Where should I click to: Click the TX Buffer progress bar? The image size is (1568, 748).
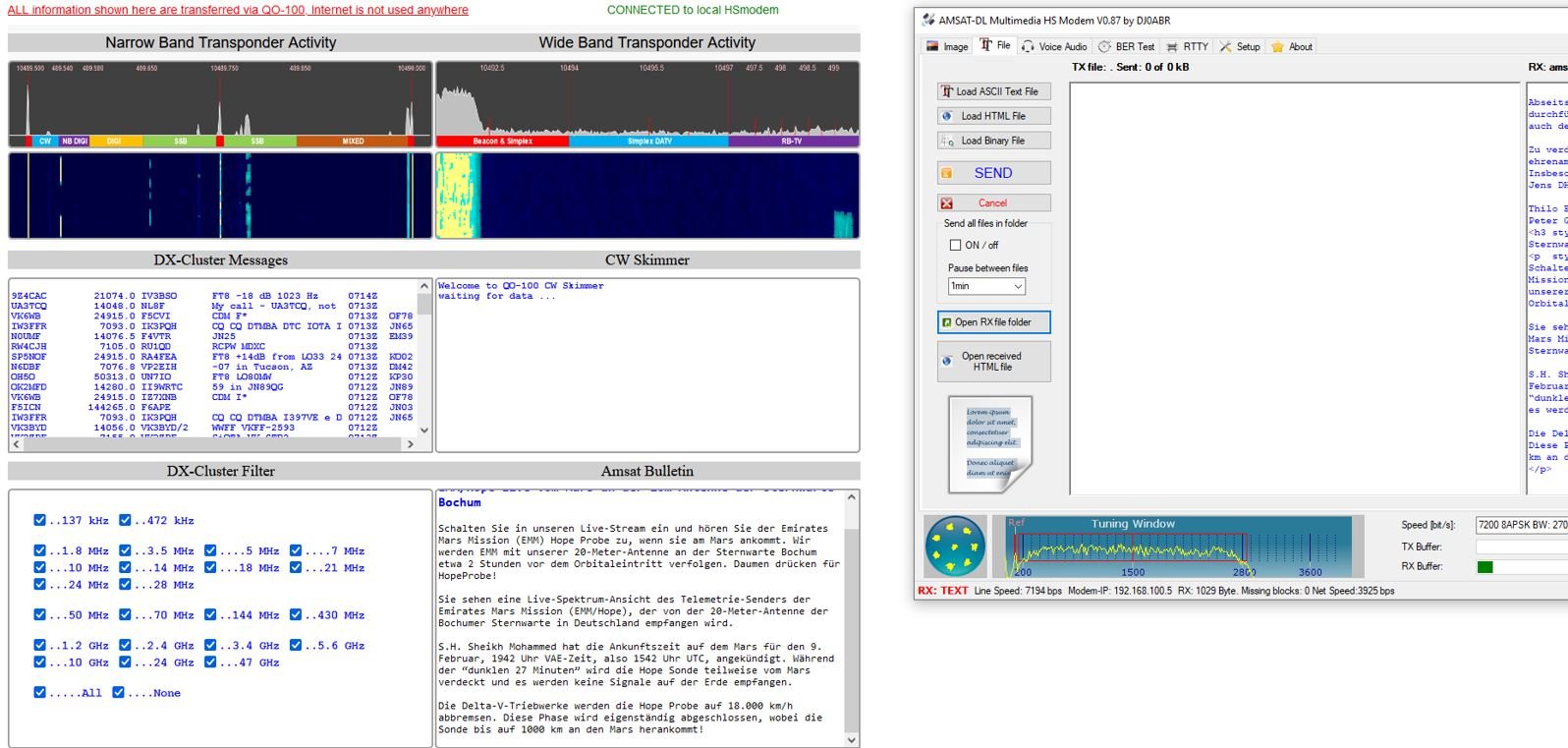(x=1522, y=547)
